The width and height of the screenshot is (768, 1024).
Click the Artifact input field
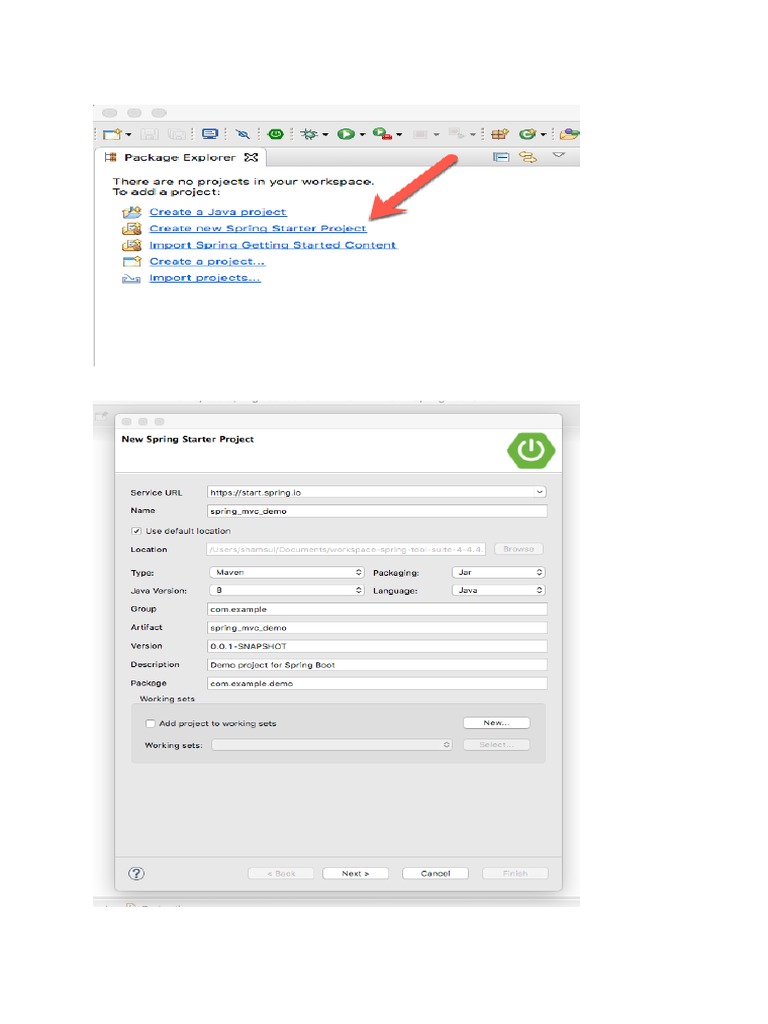tap(377, 628)
